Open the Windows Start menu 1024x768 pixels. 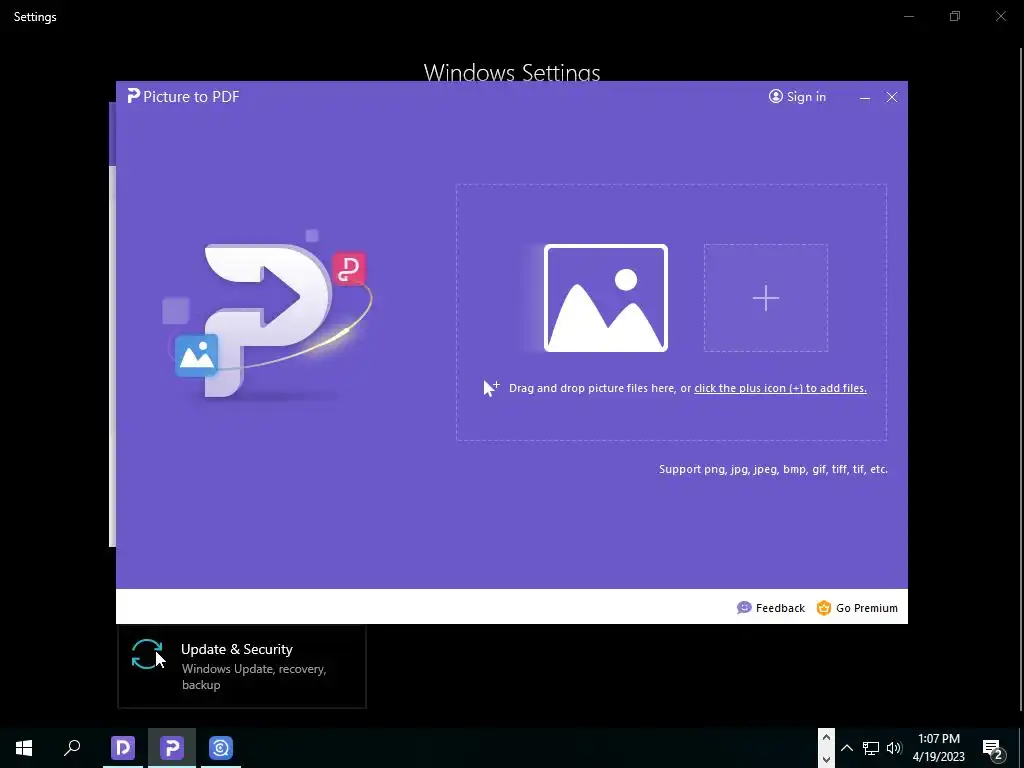coord(24,748)
